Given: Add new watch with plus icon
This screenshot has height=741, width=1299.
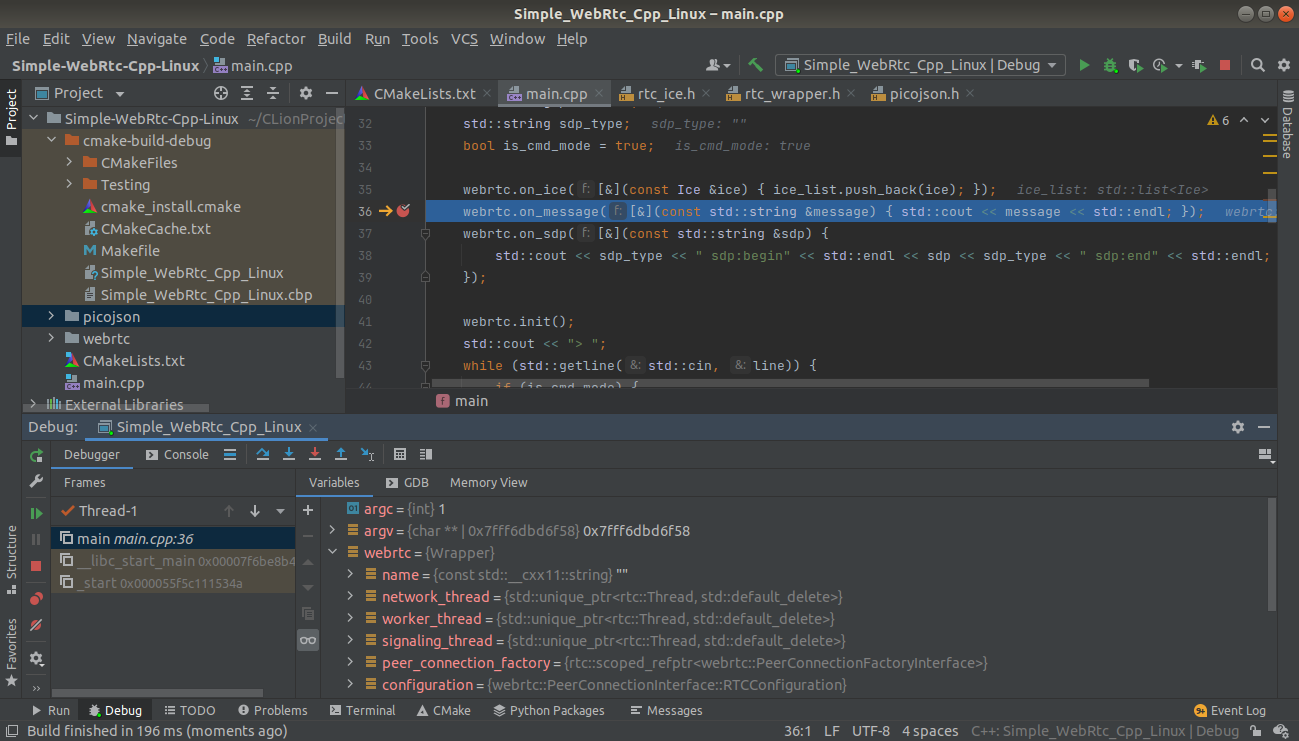Looking at the screenshot, I should pos(308,510).
